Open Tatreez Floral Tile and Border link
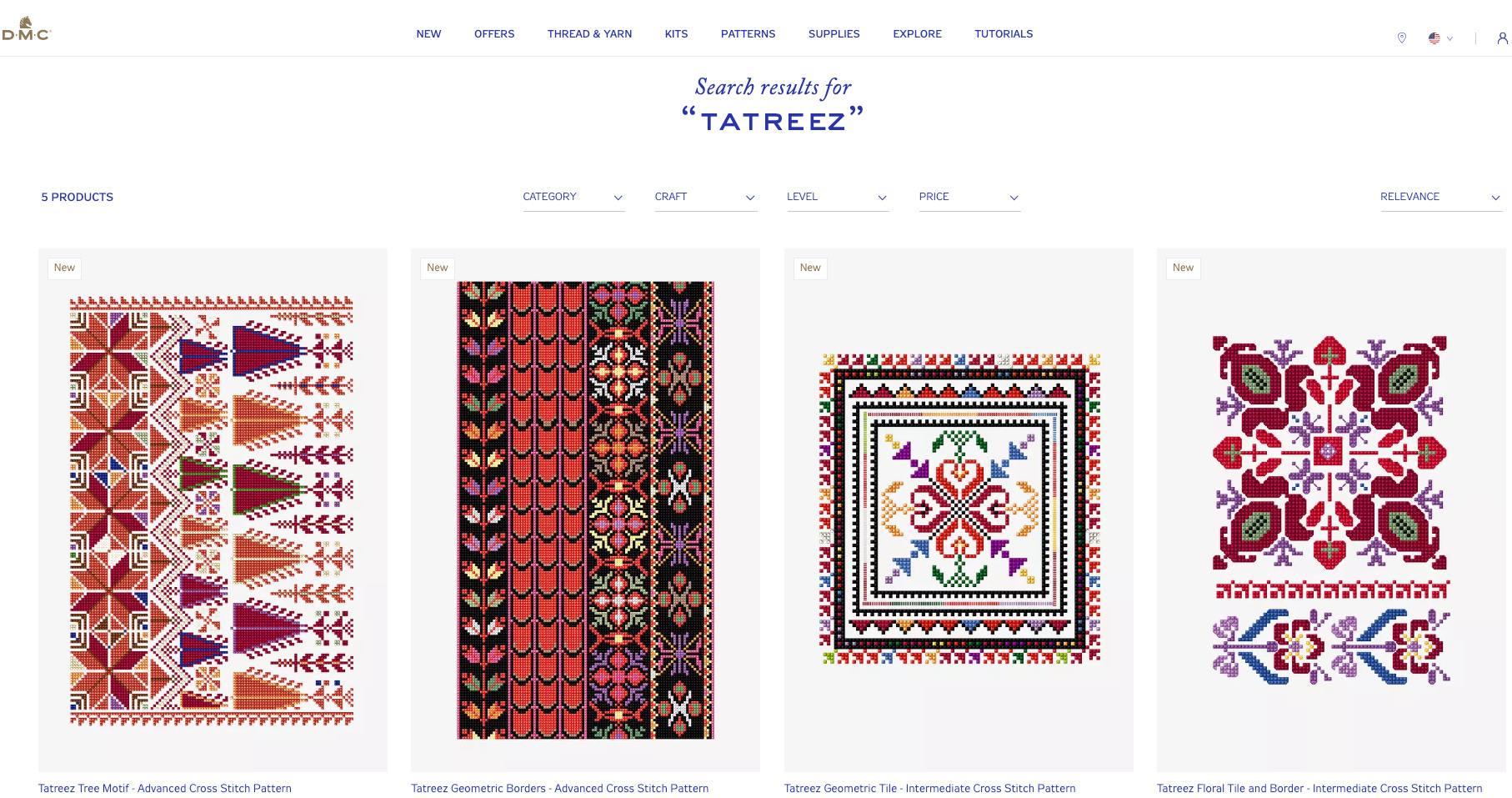The image size is (1512, 798). point(1319,788)
